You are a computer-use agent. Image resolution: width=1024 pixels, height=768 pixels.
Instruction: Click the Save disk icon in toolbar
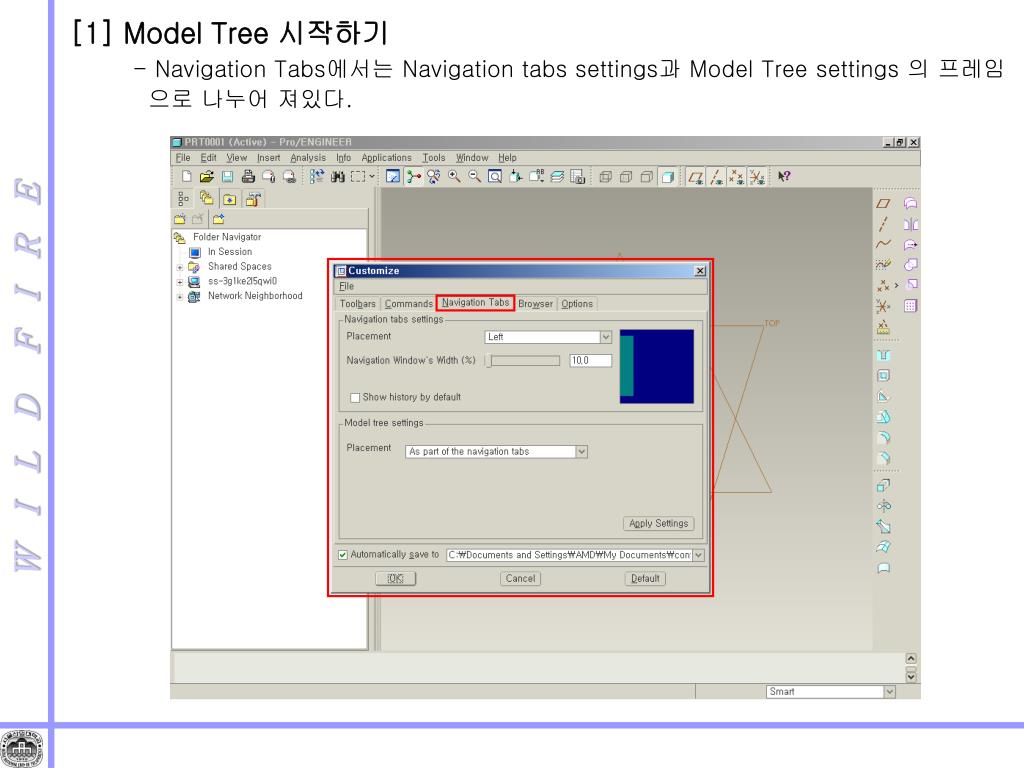click(x=228, y=177)
